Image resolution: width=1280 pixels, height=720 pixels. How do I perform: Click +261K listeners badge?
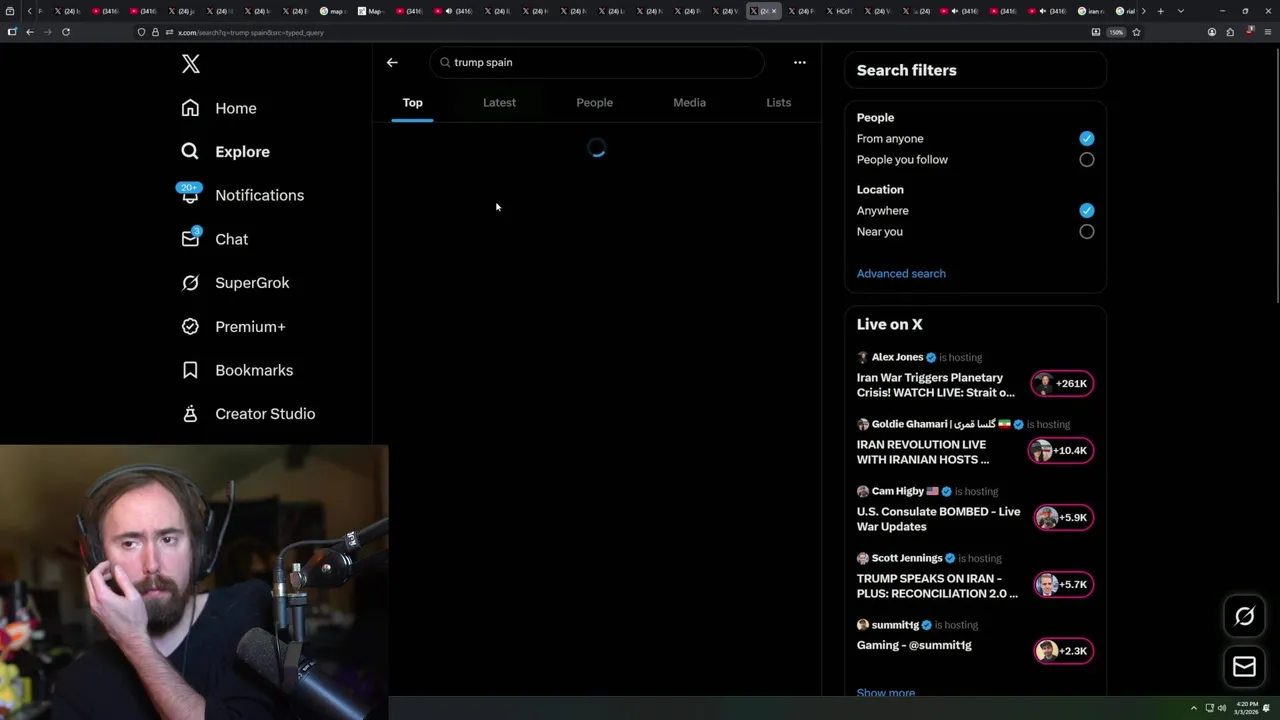(x=1063, y=384)
